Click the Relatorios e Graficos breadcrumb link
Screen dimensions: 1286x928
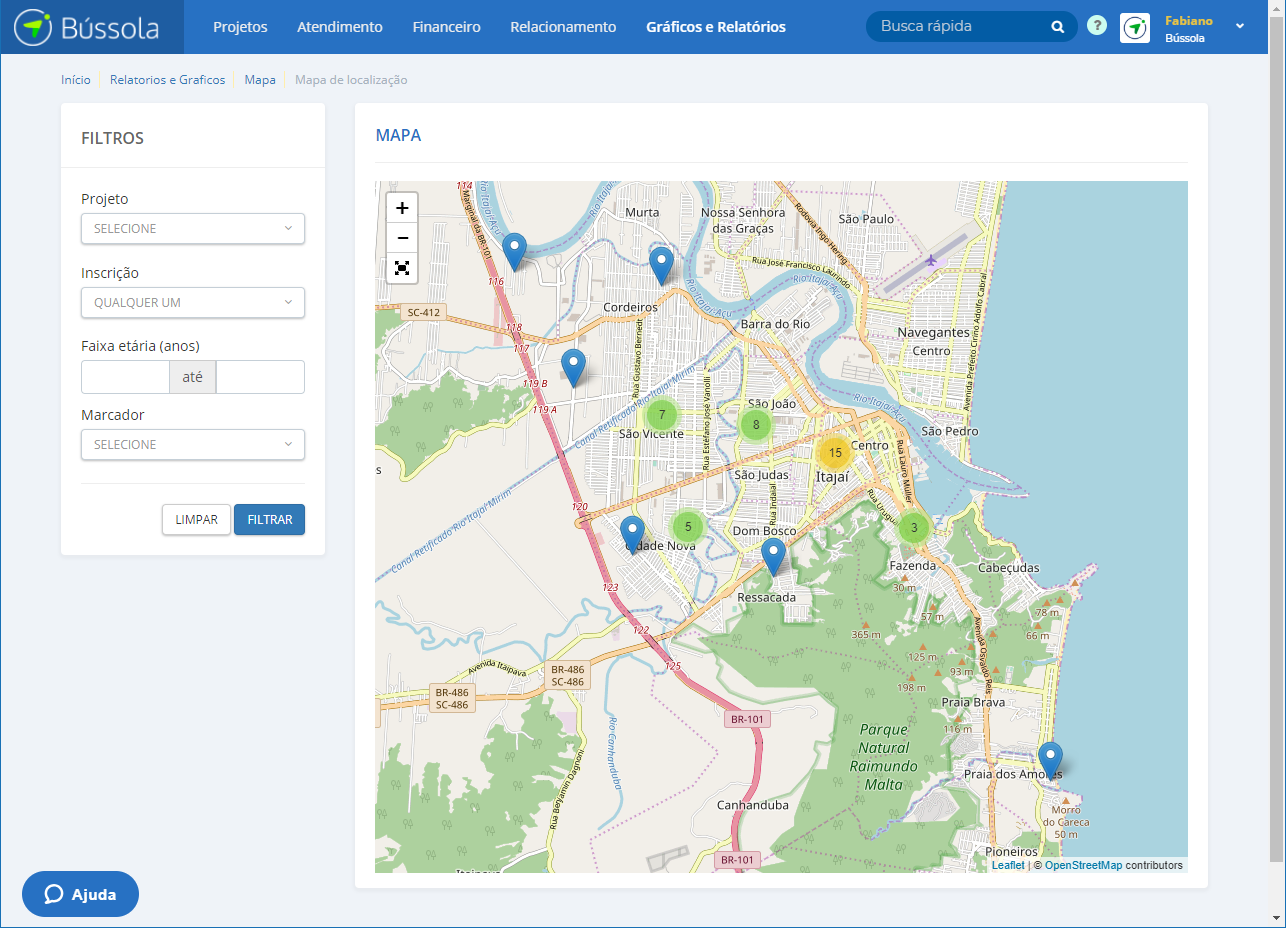(167, 80)
